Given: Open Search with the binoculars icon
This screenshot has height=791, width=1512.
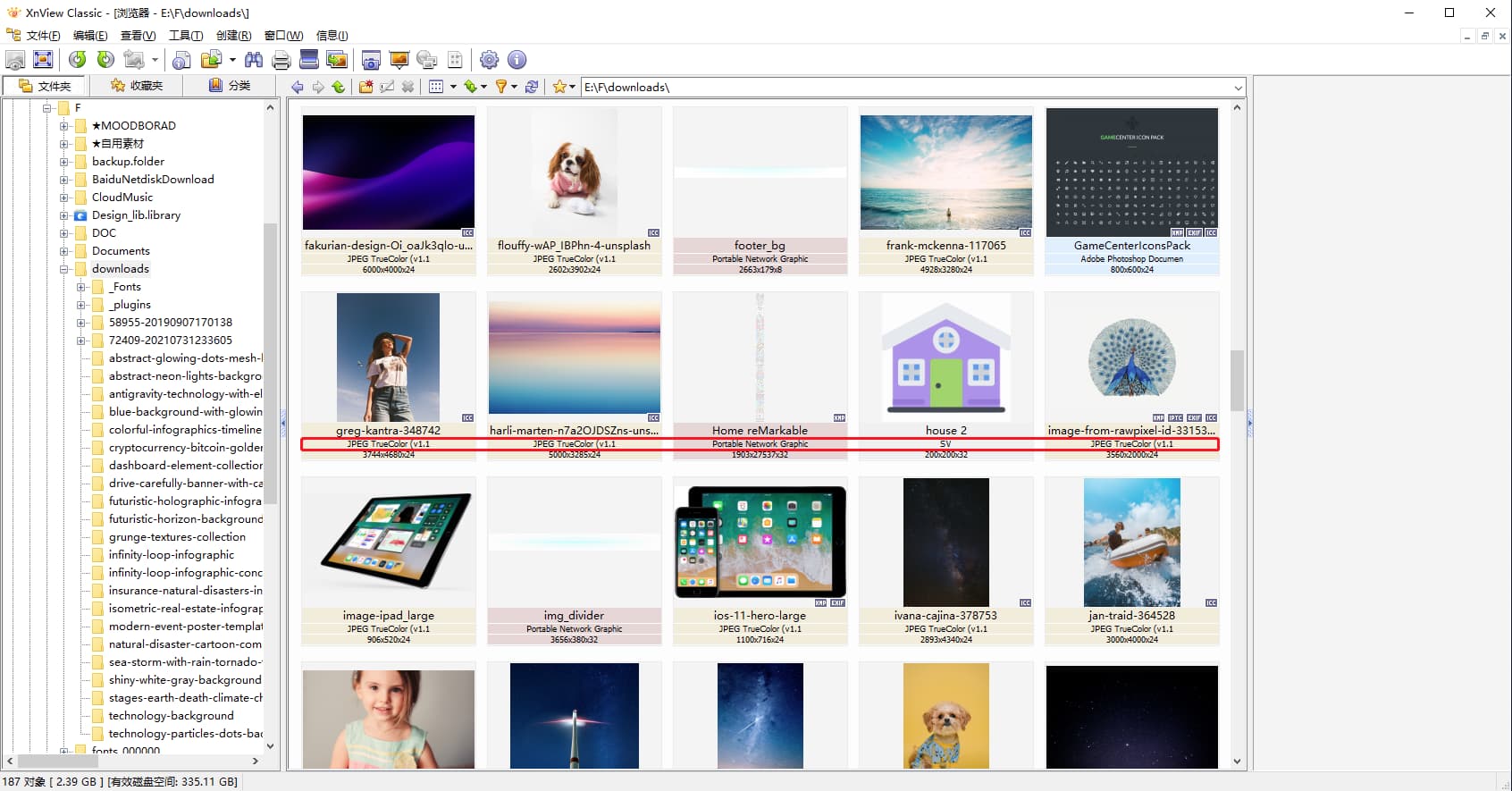Looking at the screenshot, I should tap(254, 60).
